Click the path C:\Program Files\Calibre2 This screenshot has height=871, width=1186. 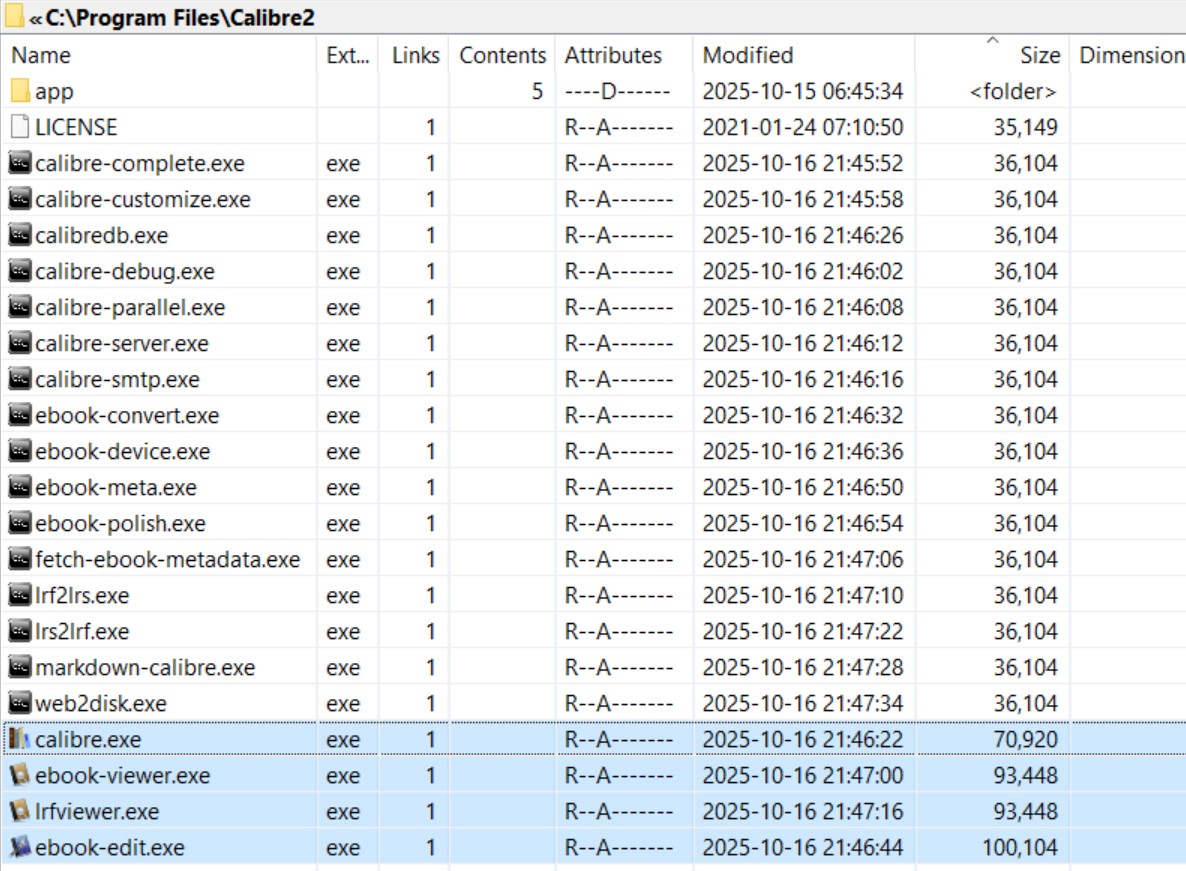tap(180, 17)
